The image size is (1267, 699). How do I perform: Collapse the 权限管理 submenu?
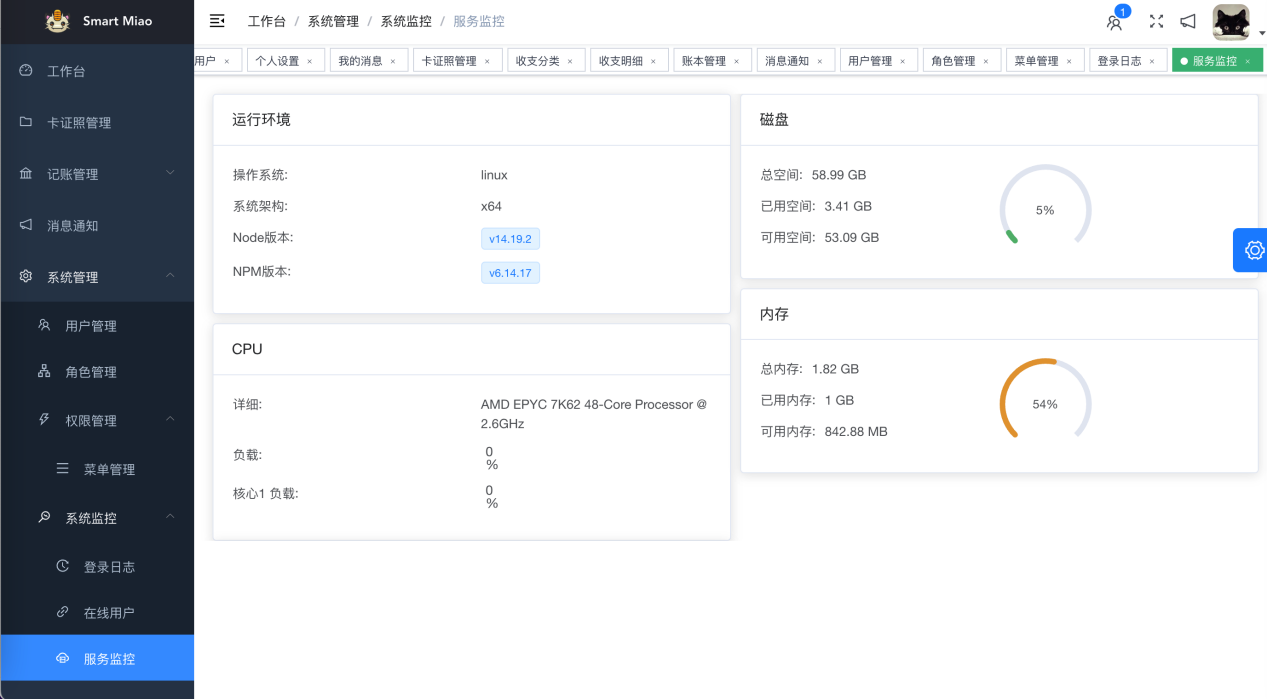106,421
